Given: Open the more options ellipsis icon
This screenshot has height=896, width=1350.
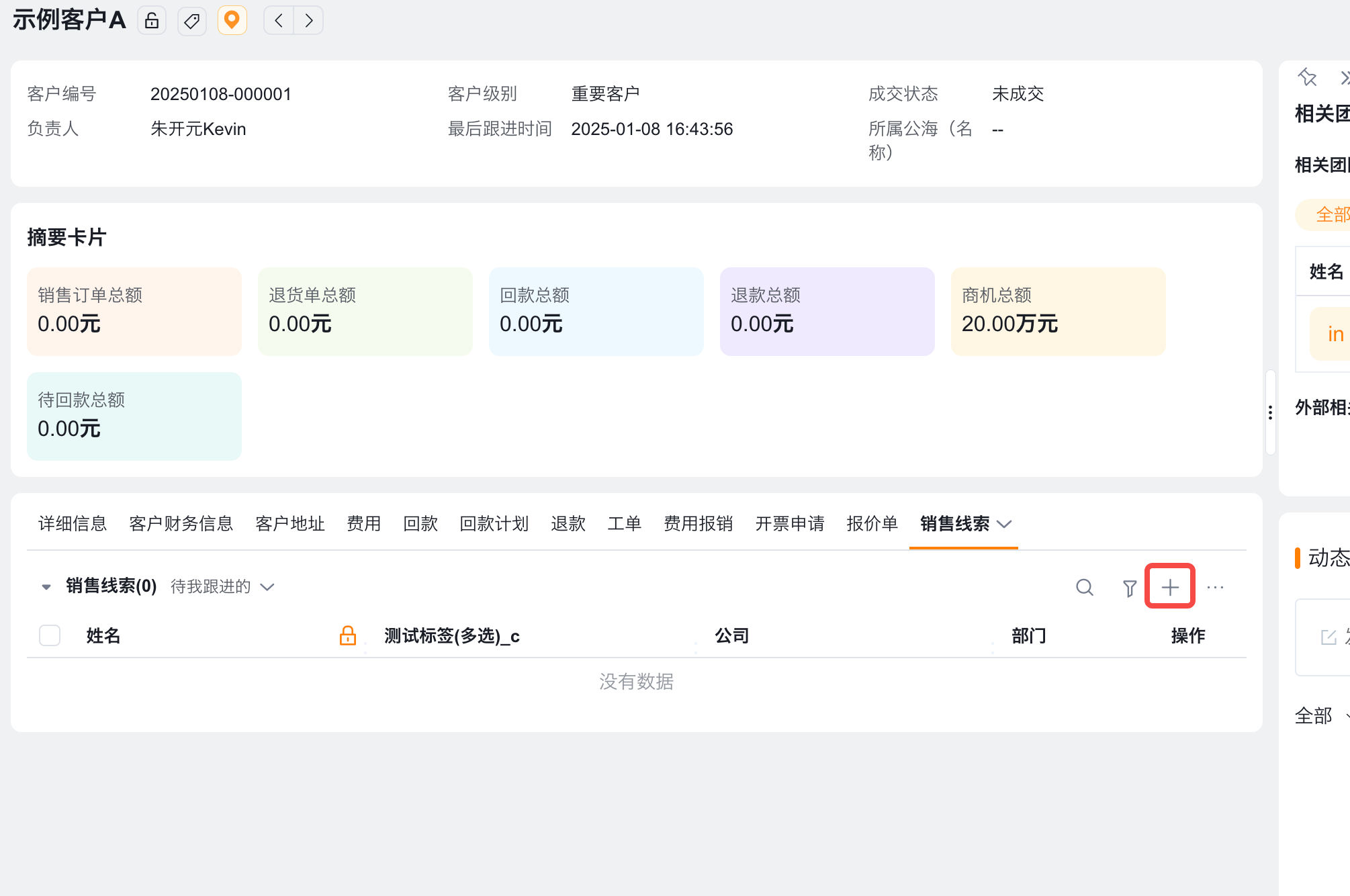Looking at the screenshot, I should click(x=1216, y=587).
